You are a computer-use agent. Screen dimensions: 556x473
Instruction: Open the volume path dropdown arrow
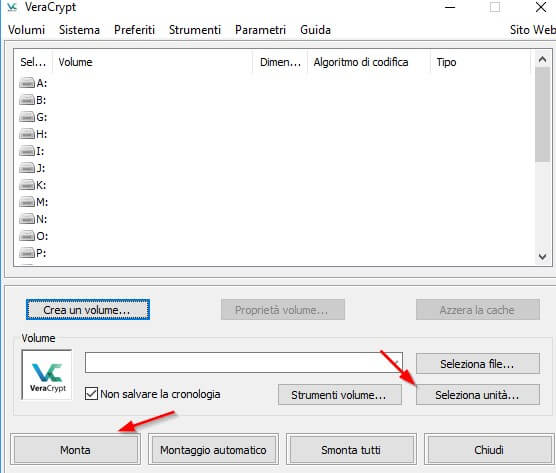tap(396, 362)
